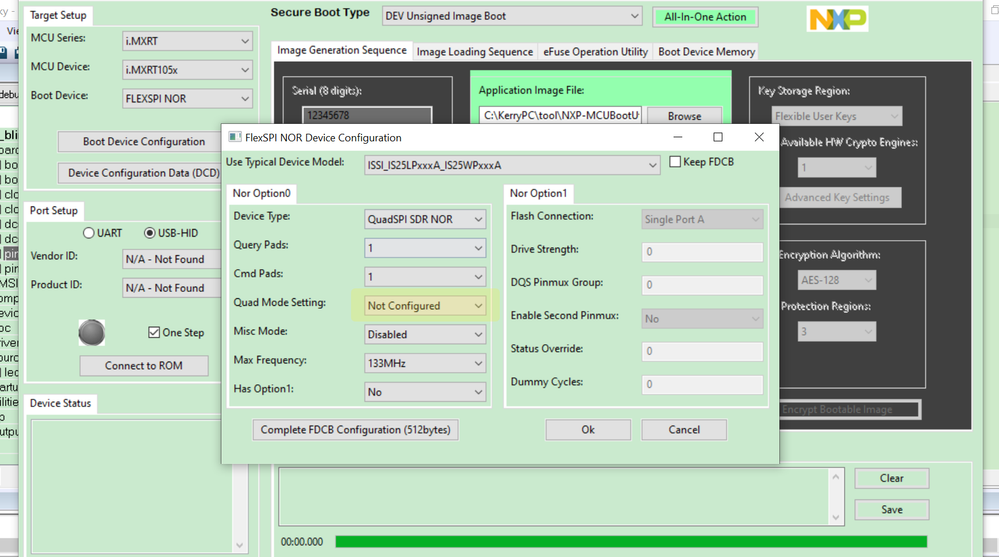Viewport: 999px width, 557px height.
Task: Click log scrollbar up arrow
Action: click(x=836, y=477)
